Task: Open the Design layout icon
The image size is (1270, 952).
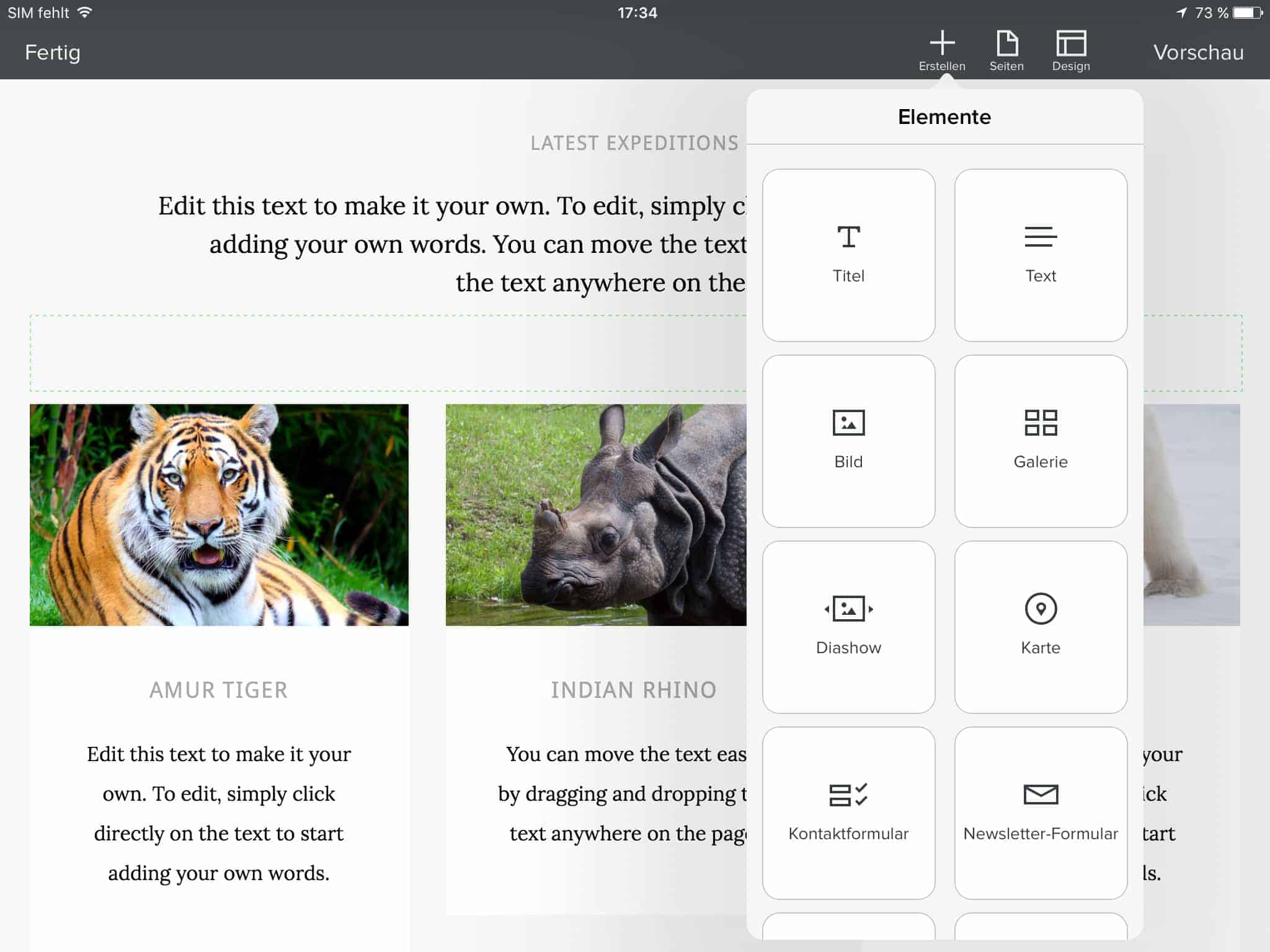Action: pos(1071,43)
